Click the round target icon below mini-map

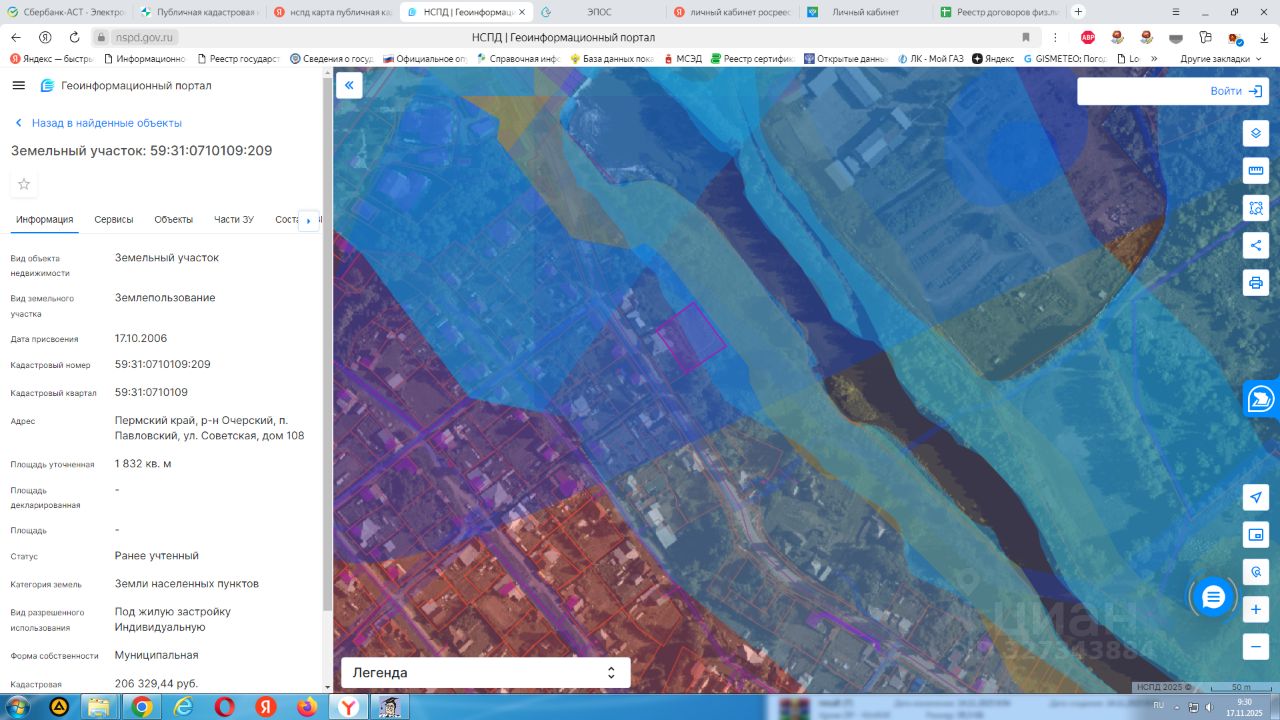[1256, 572]
